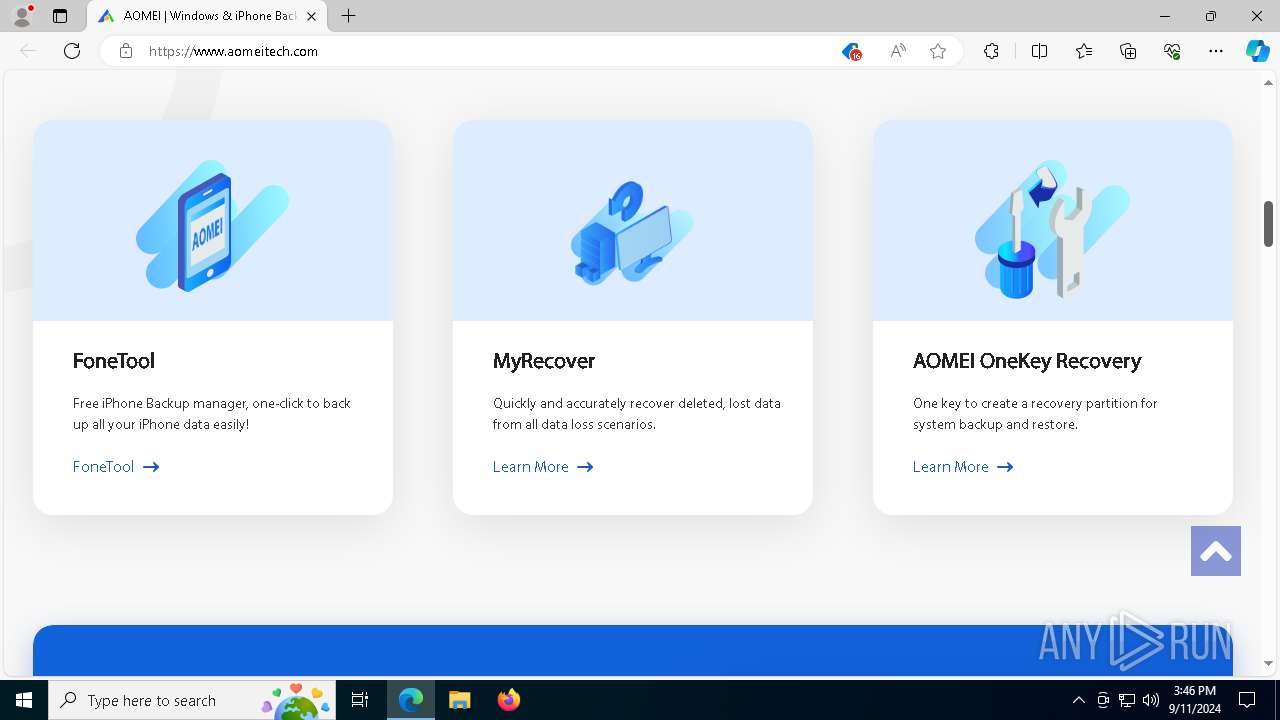Open the clock and calendar

pyautogui.click(x=1194, y=700)
